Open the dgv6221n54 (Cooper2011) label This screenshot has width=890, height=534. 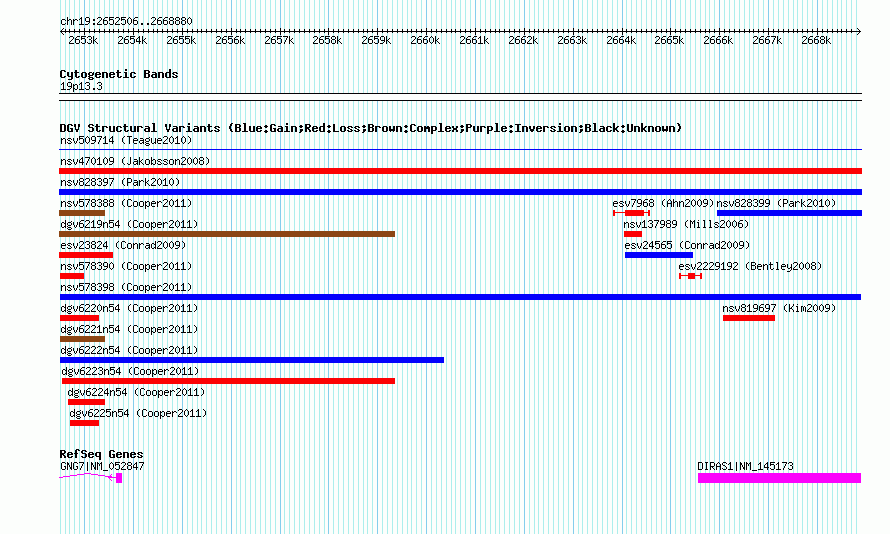129,329
